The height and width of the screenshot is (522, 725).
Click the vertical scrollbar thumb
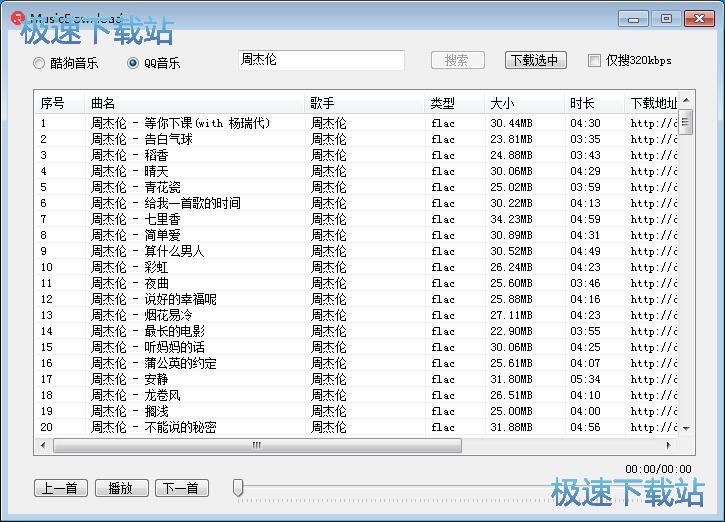pyautogui.click(x=686, y=122)
